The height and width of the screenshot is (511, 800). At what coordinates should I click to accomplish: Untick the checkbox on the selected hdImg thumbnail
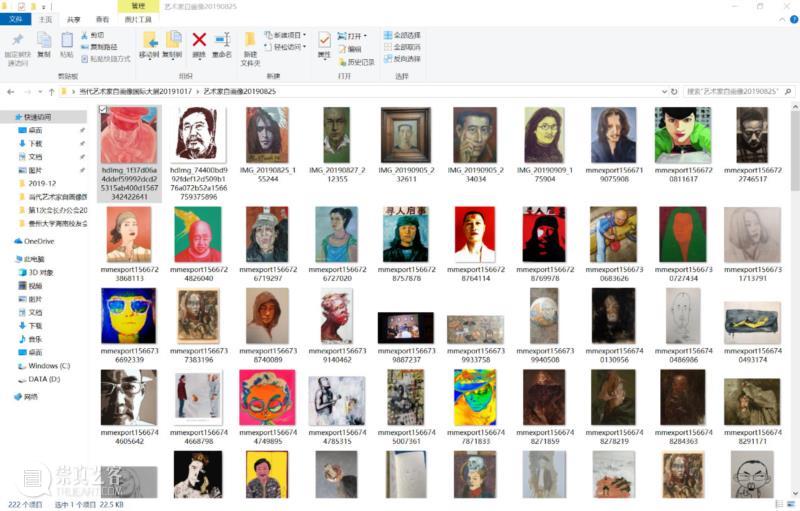(x=103, y=110)
